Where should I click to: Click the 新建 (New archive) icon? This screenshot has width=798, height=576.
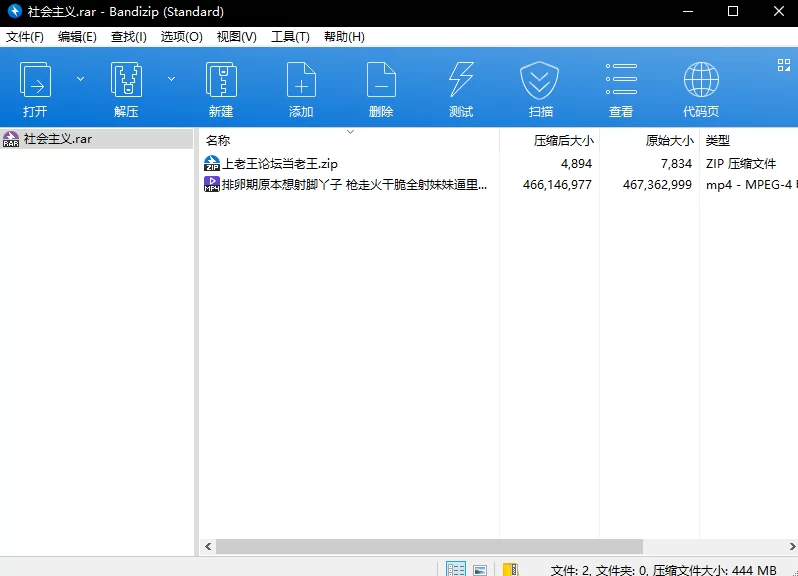pyautogui.click(x=221, y=88)
